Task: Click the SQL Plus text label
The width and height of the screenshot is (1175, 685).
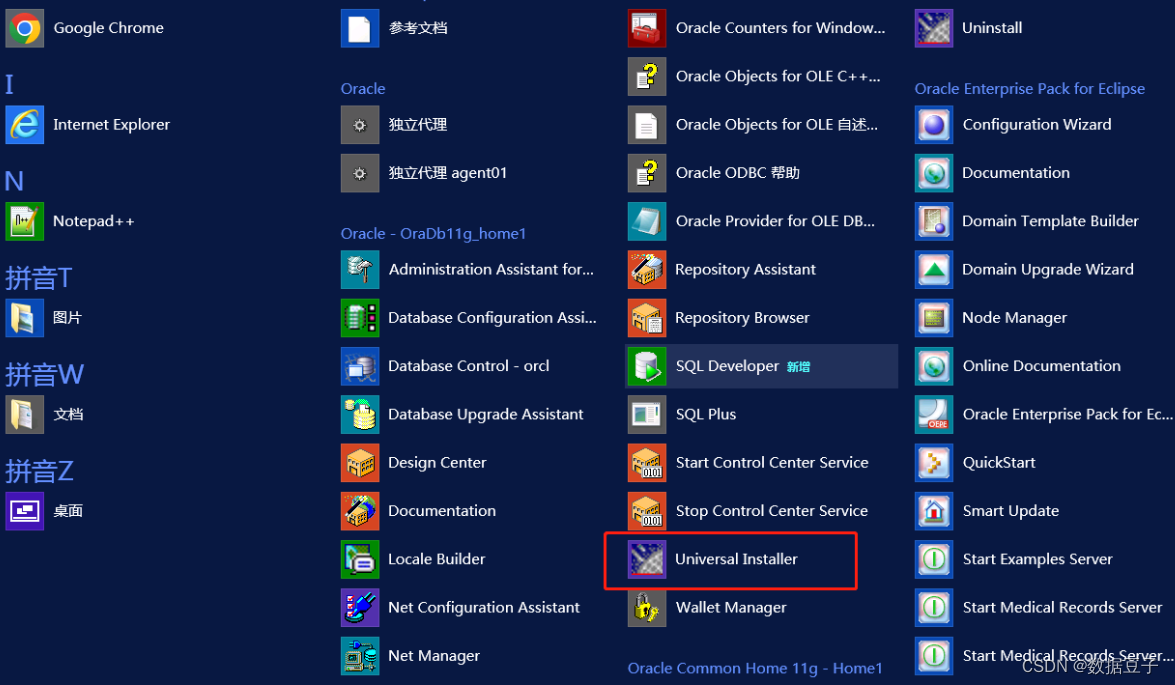Action: (706, 414)
